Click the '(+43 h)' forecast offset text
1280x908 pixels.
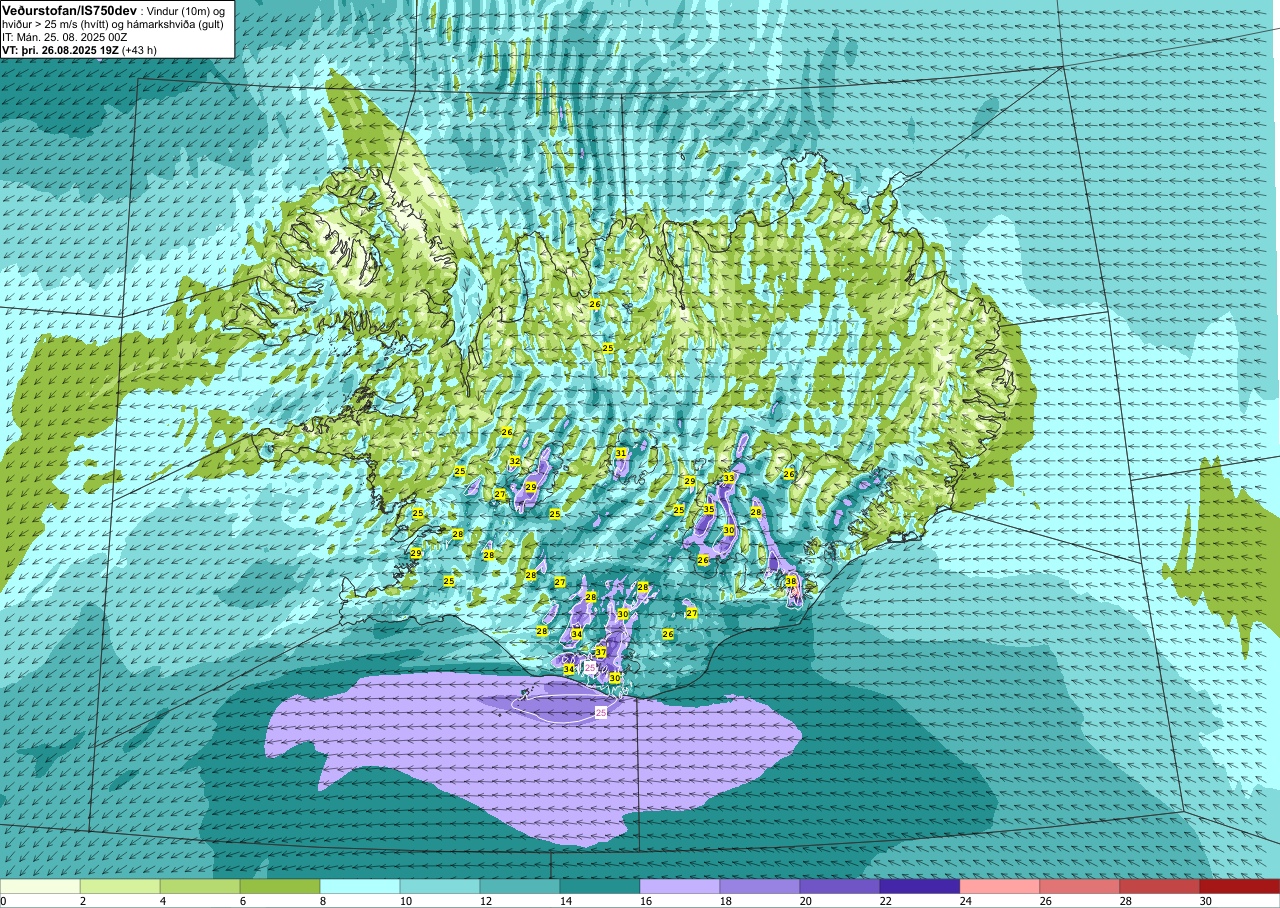pos(139,49)
